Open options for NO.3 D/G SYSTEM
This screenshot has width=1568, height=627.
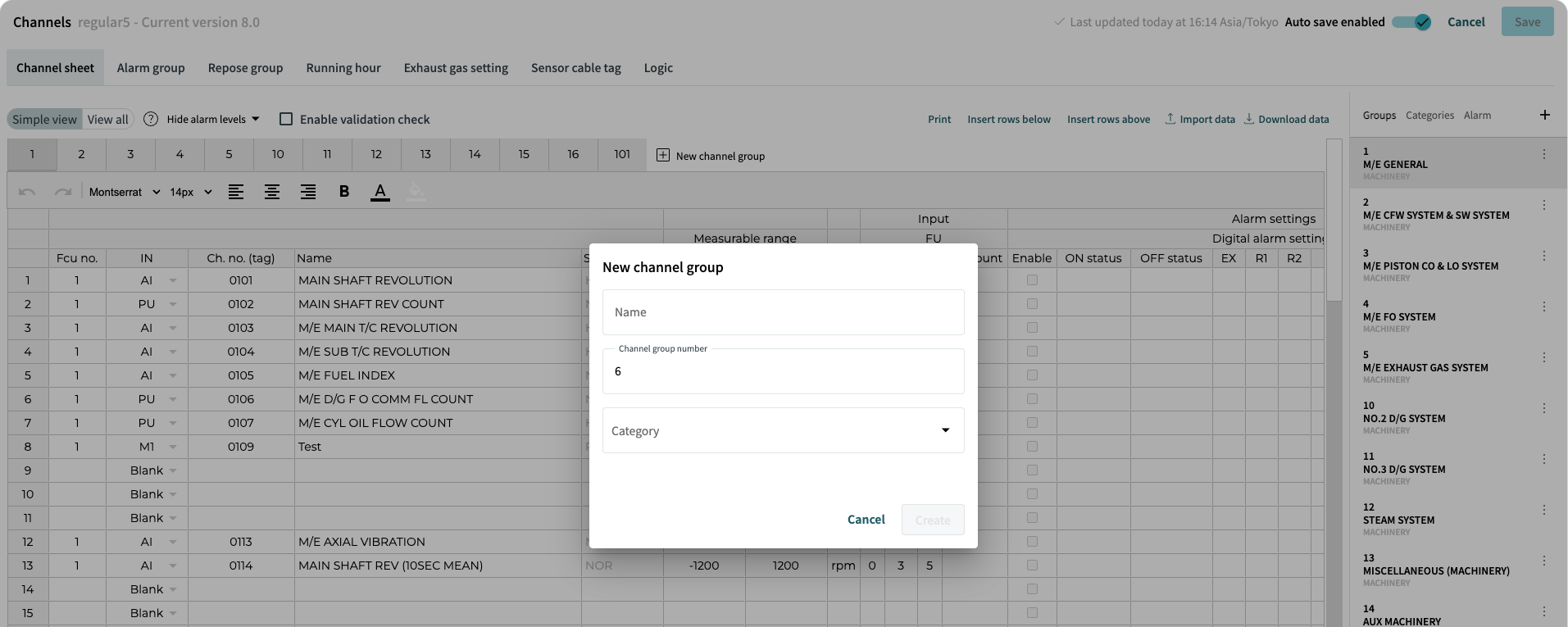click(1544, 459)
